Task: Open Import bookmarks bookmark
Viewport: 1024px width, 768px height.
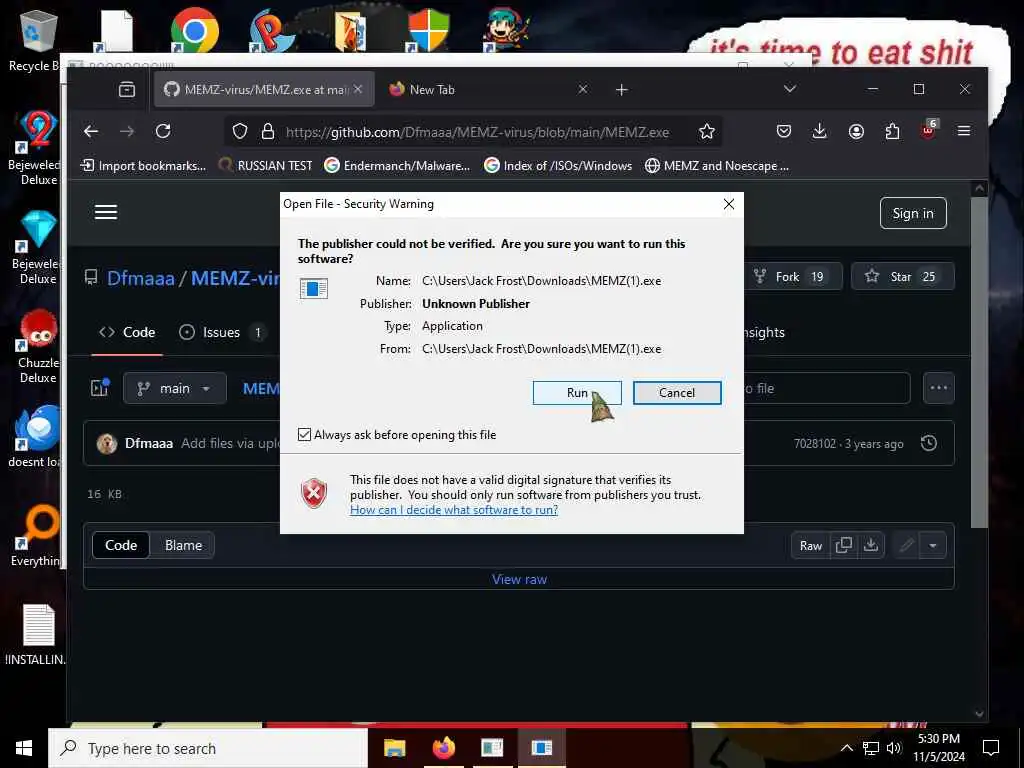Action: point(143,166)
